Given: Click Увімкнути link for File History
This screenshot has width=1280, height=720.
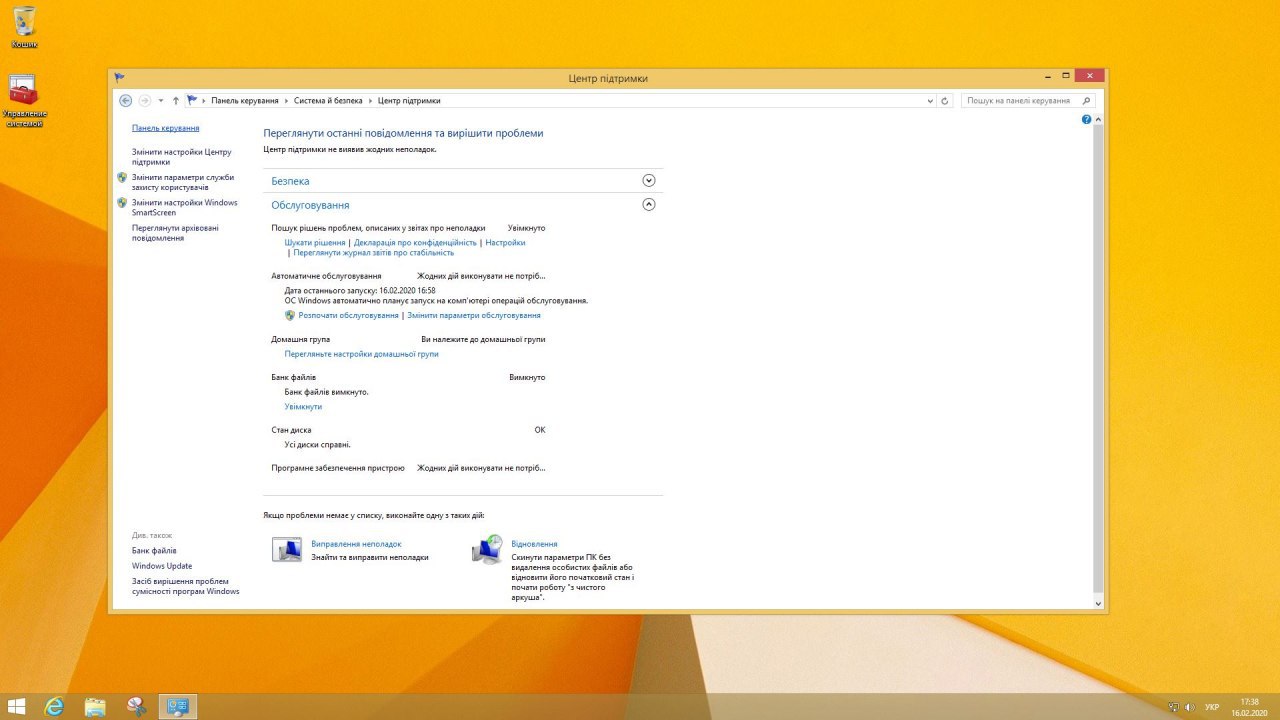Looking at the screenshot, I should tap(303, 407).
